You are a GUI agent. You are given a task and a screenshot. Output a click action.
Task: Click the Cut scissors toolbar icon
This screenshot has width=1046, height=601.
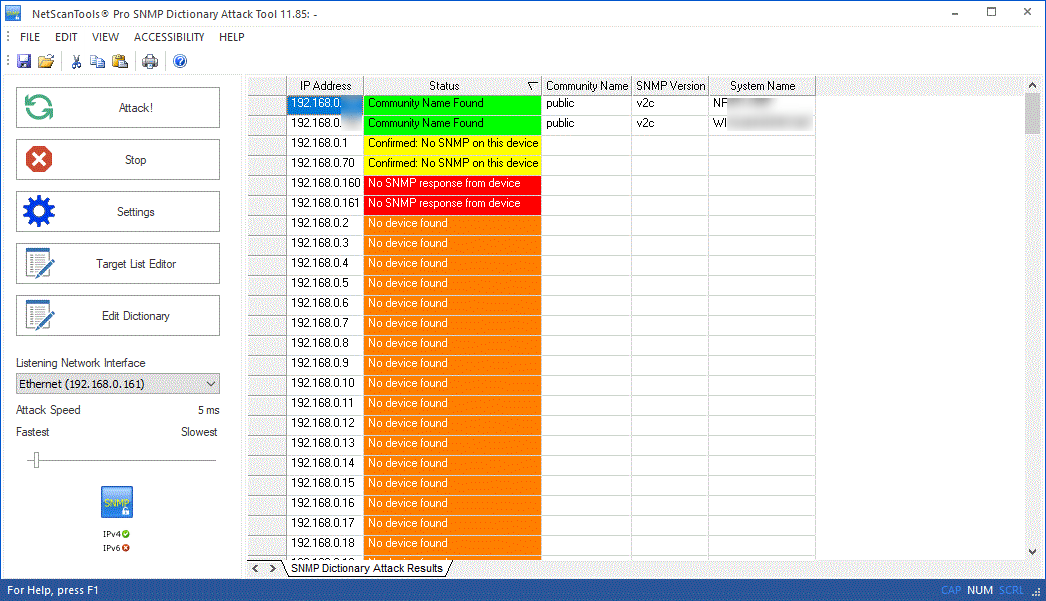coord(76,61)
